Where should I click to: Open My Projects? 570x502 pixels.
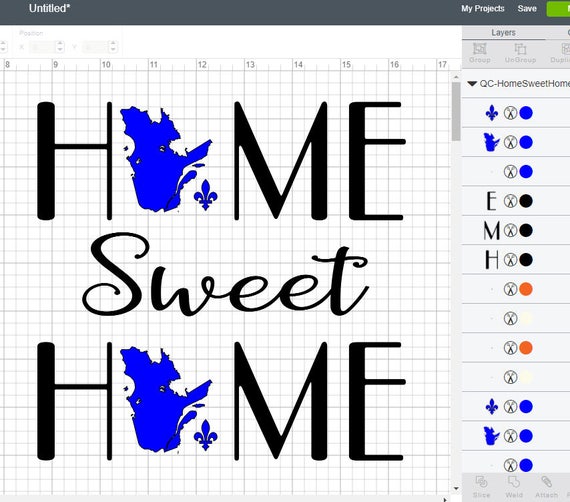483,8
